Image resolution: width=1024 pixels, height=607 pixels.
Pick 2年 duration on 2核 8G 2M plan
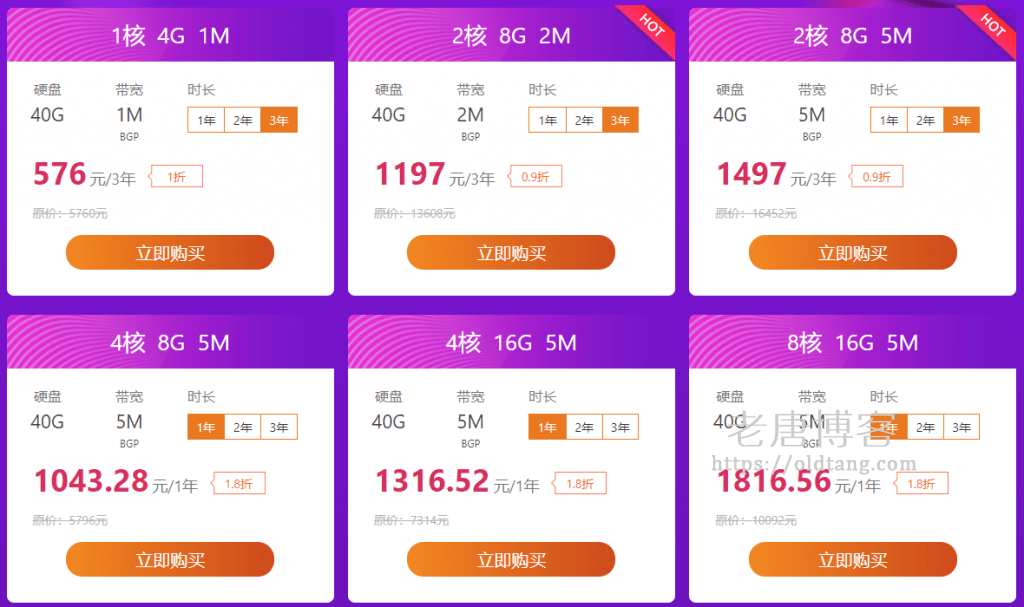point(584,120)
